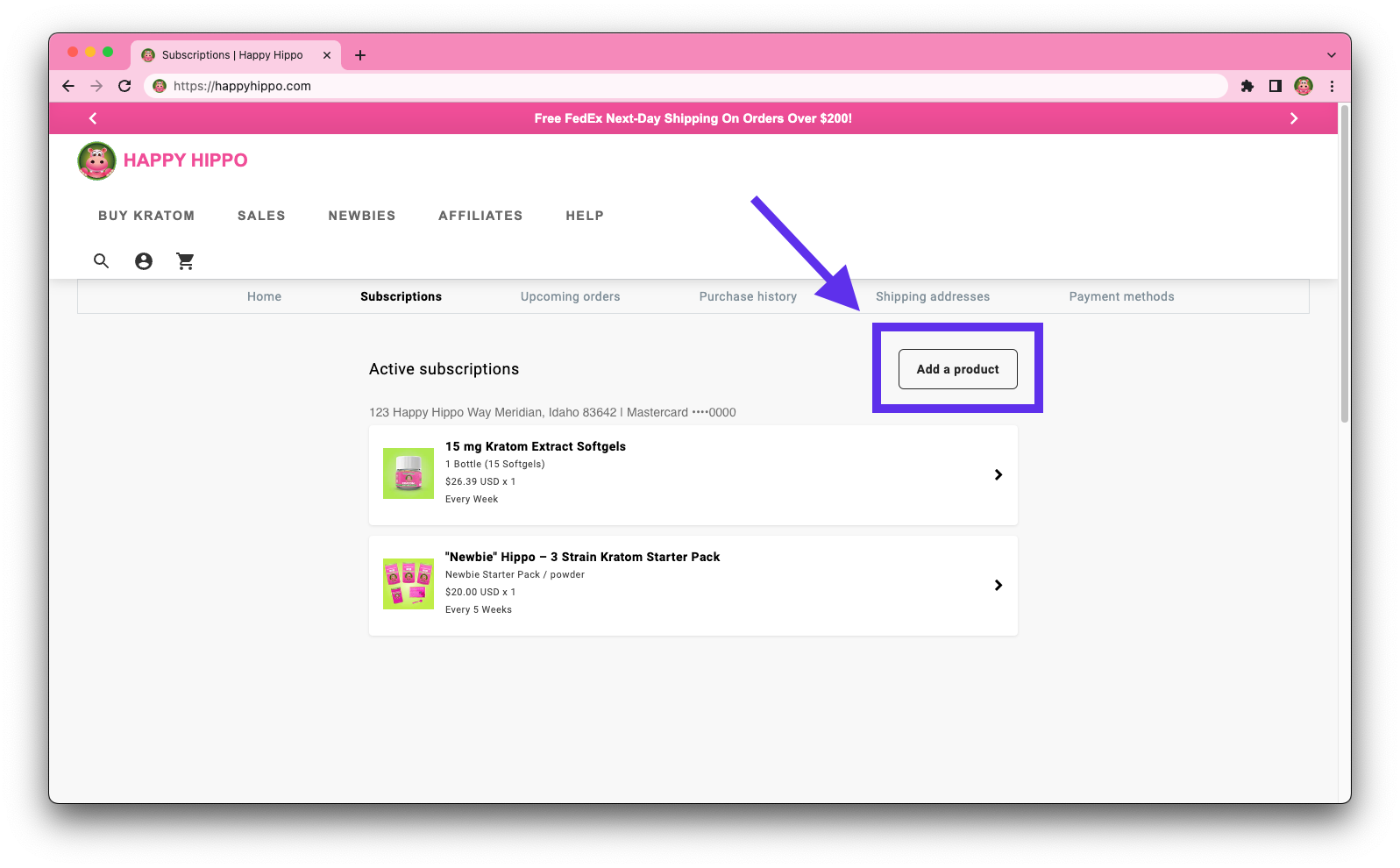
Task: Expand the tab search chevron
Action: [x=1332, y=55]
